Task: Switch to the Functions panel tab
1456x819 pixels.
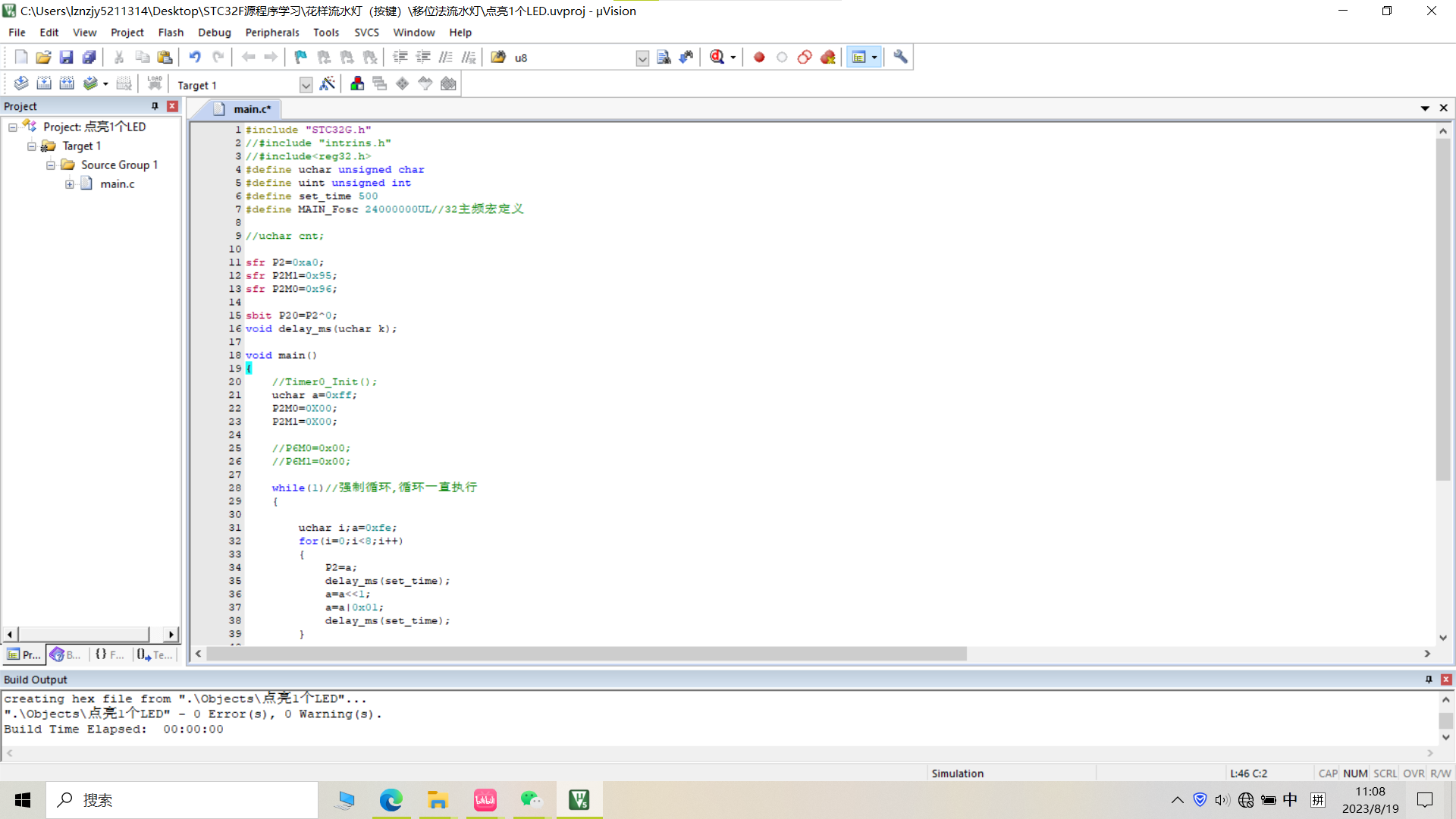Action: [x=110, y=654]
